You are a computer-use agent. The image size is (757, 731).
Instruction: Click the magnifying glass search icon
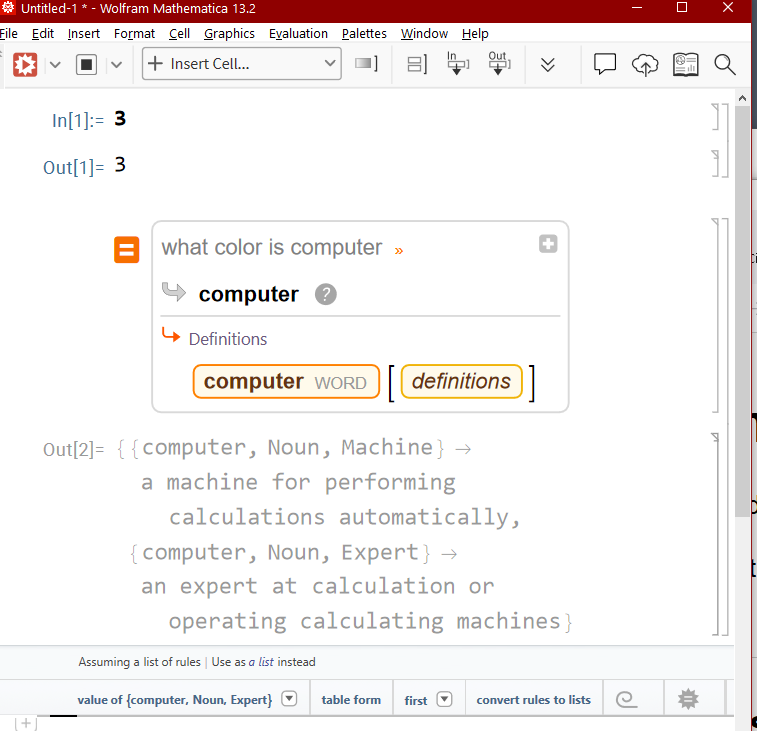pyautogui.click(x=725, y=65)
